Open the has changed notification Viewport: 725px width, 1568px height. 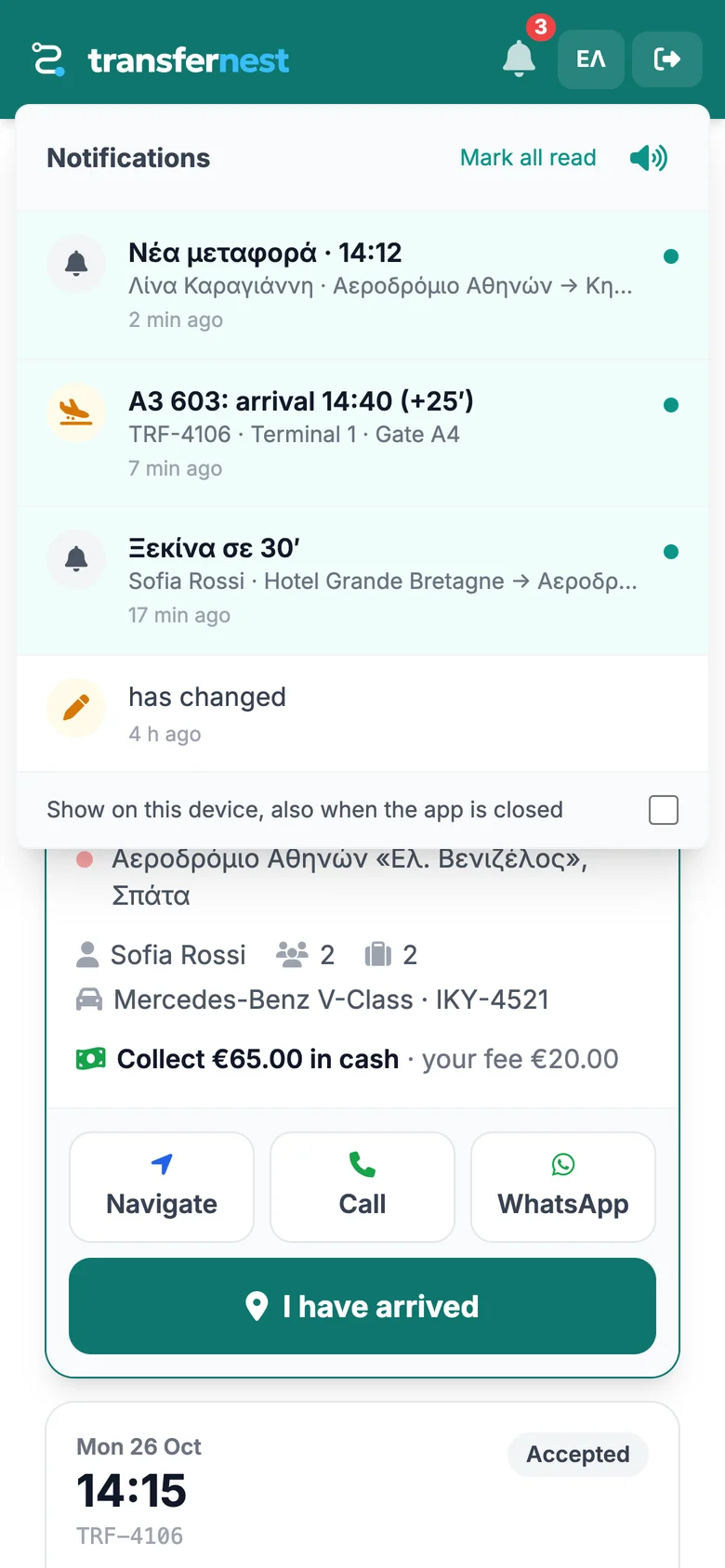[362, 713]
